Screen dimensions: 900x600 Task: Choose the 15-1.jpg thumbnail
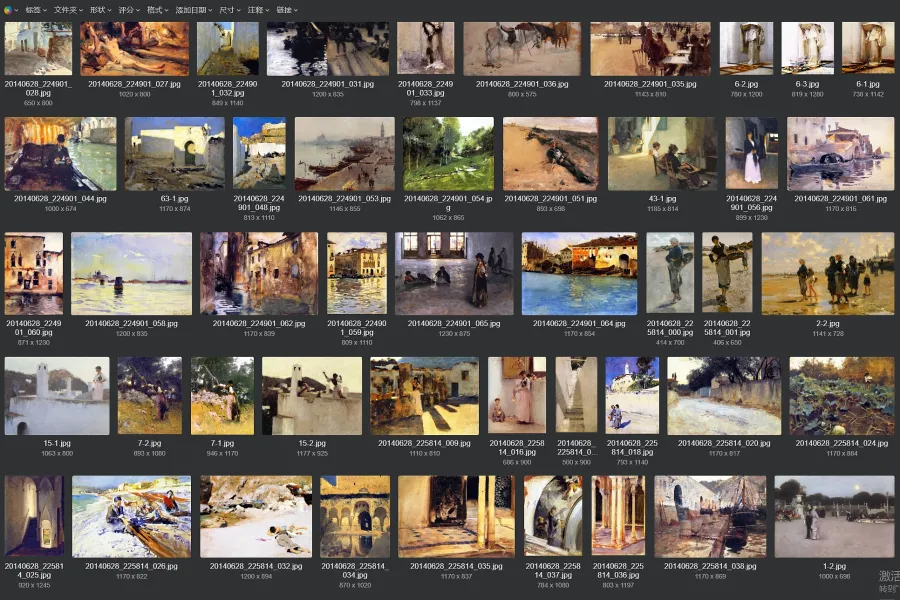[57, 395]
